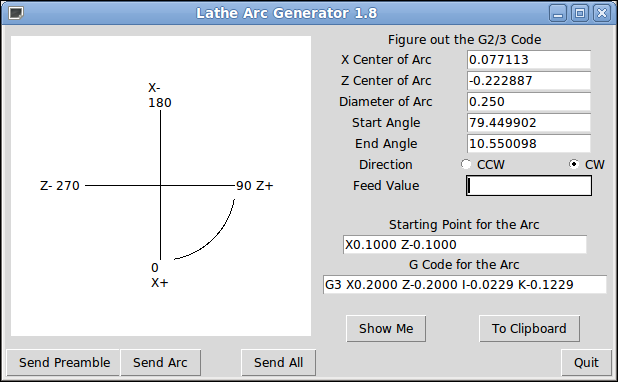This screenshot has height=382, width=618.
Task: Click the Send All button
Action: pyautogui.click(x=278, y=362)
